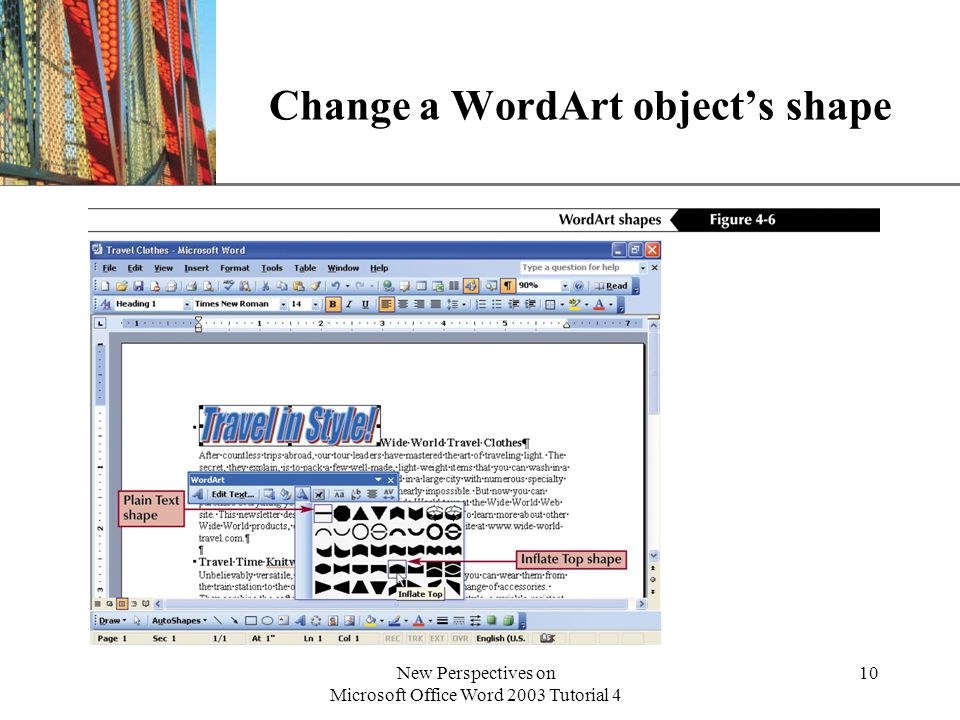Open the Edit menu
This screenshot has width=960, height=720.
coord(135,268)
